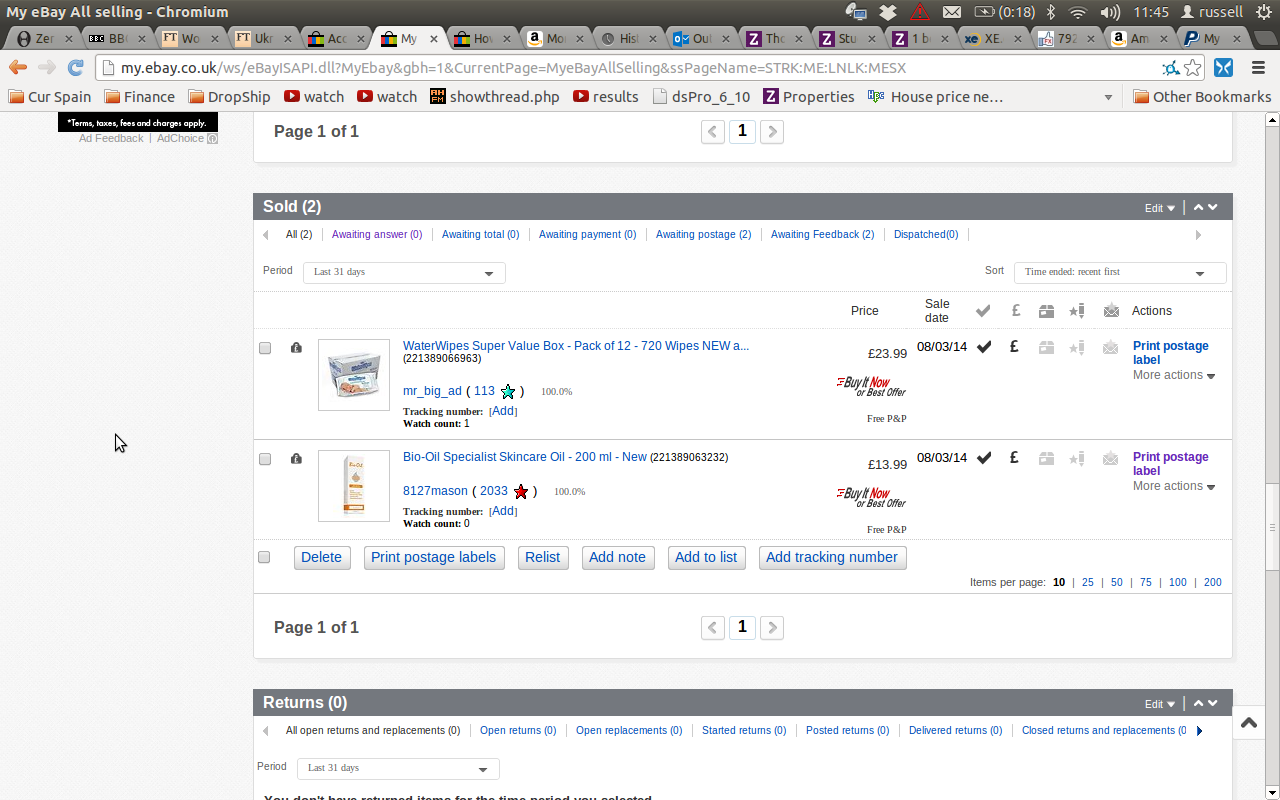Screen dimensions: 1280x800
Task: Click the Bio-Oil product thumbnail
Action: (x=354, y=486)
